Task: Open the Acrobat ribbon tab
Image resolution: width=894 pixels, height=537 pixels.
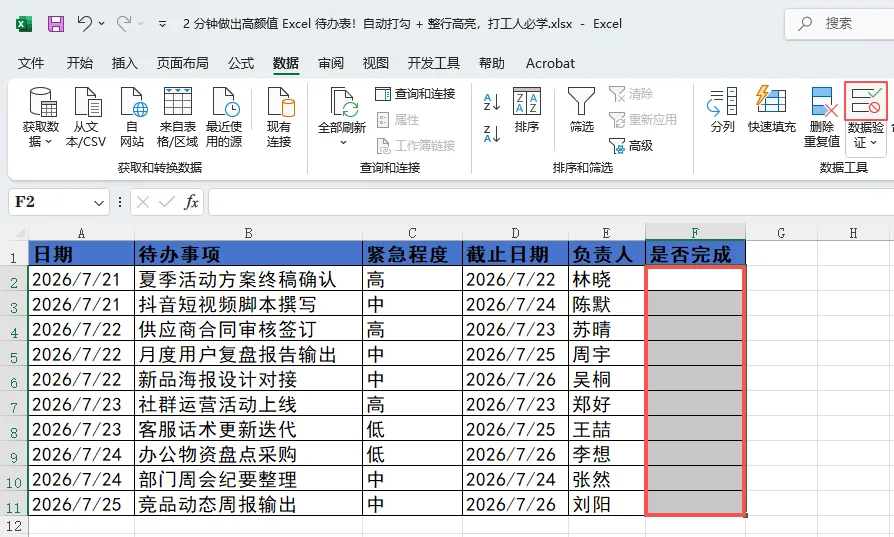Action: 550,63
